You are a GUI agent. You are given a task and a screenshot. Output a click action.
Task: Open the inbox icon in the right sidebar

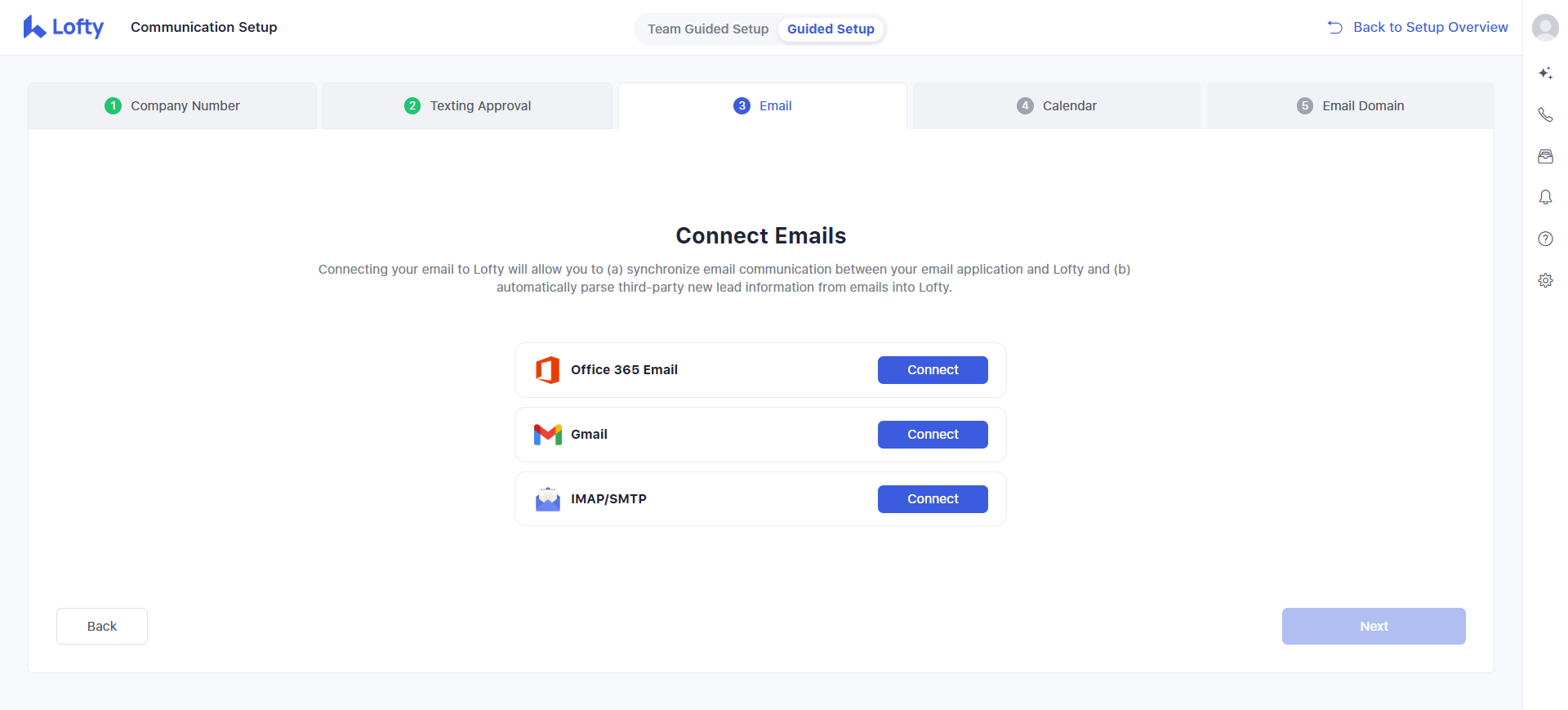pyautogui.click(x=1545, y=156)
